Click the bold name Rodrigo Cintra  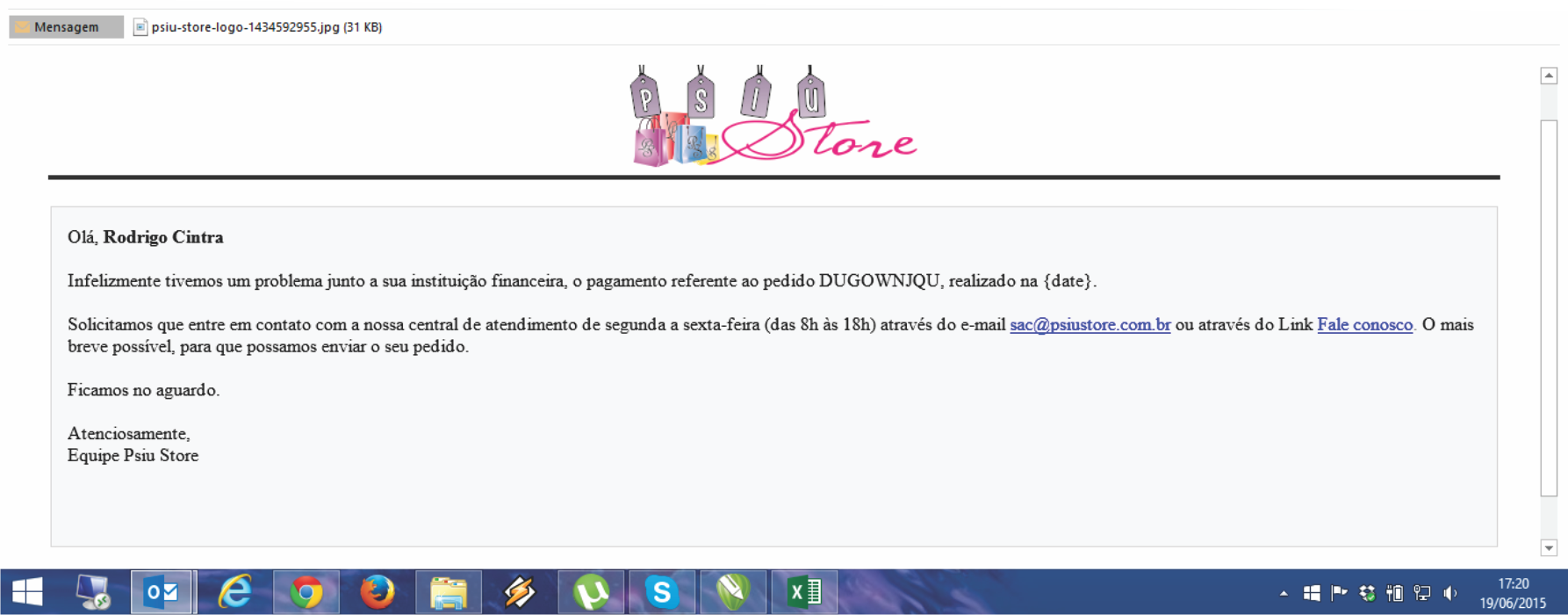point(163,237)
